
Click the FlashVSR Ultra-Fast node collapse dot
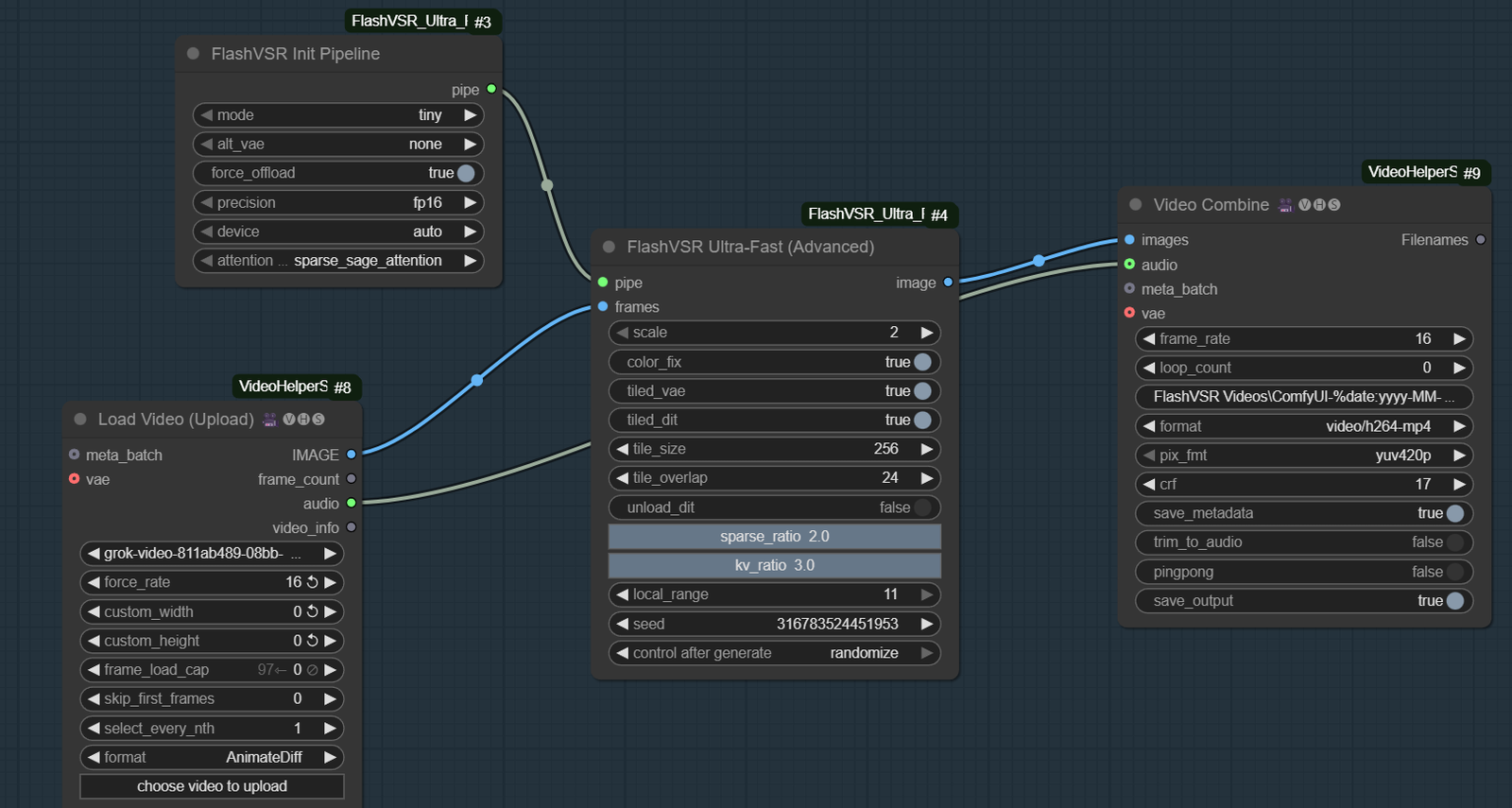[x=609, y=247]
